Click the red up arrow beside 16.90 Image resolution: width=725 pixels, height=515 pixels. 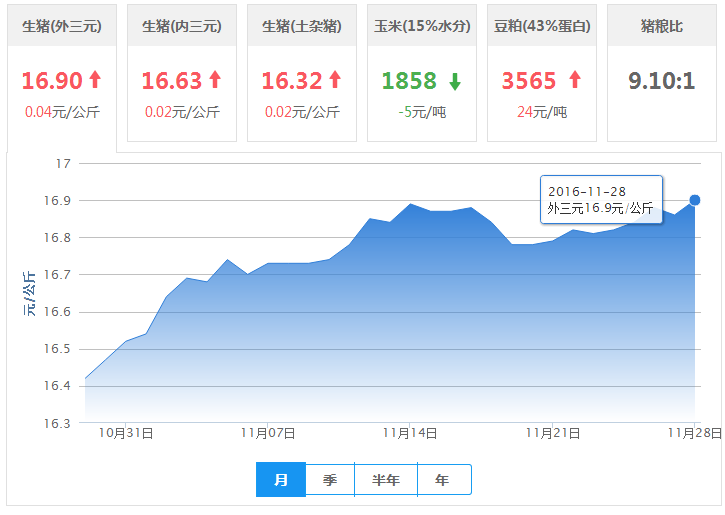(95, 79)
